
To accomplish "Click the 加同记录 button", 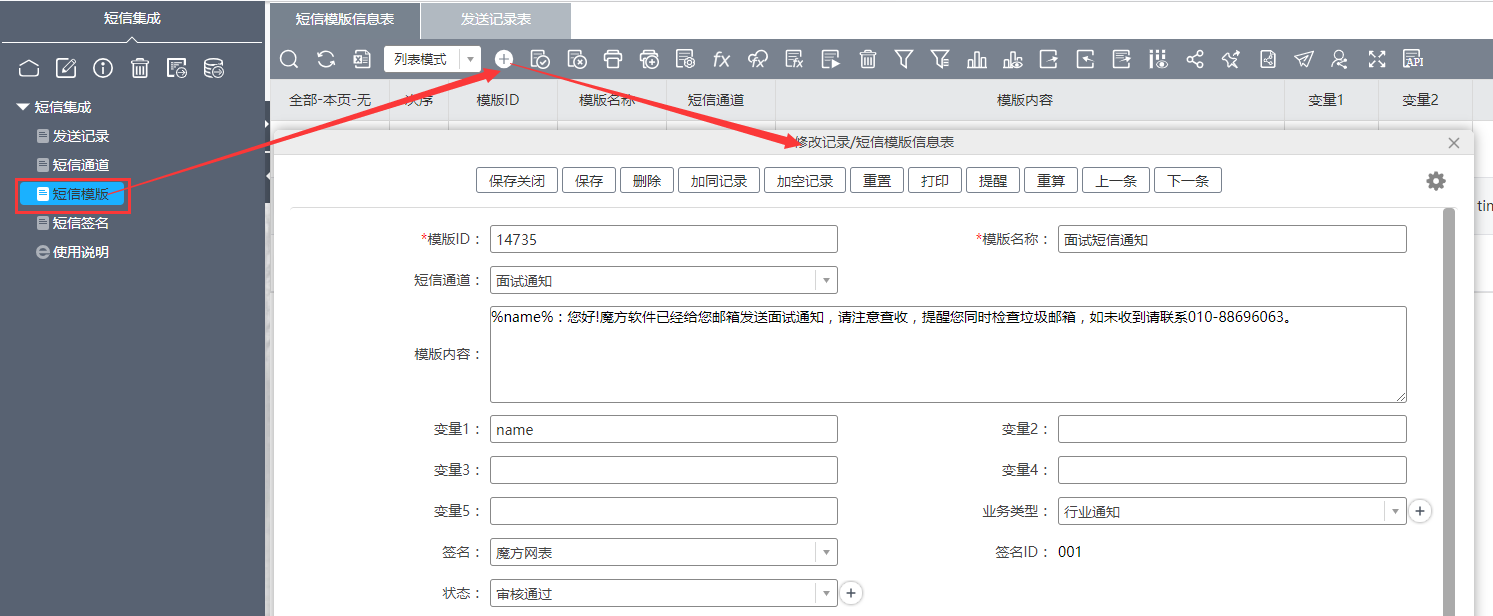I will [719, 181].
